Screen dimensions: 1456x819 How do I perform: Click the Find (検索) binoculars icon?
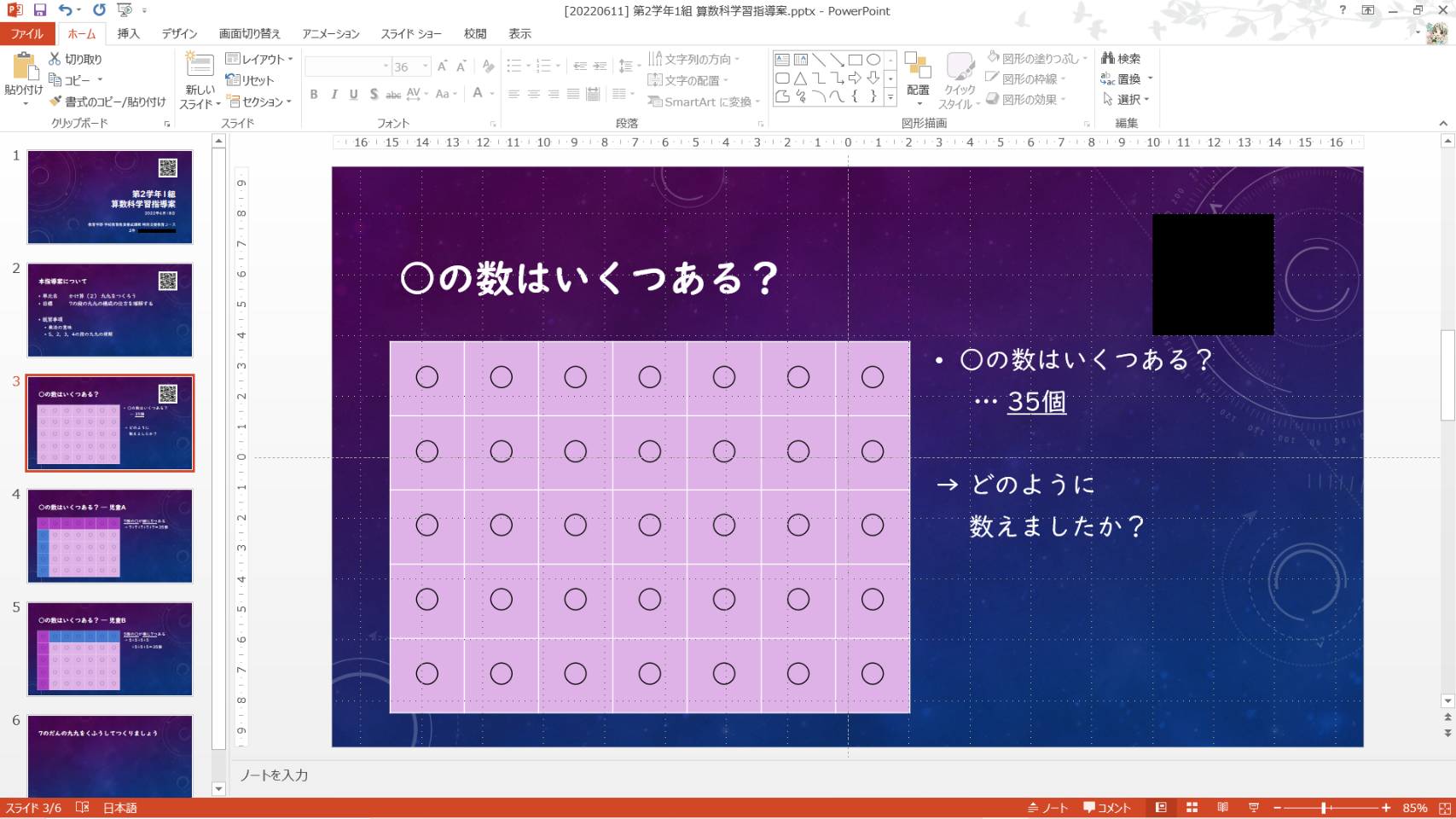(1120, 58)
